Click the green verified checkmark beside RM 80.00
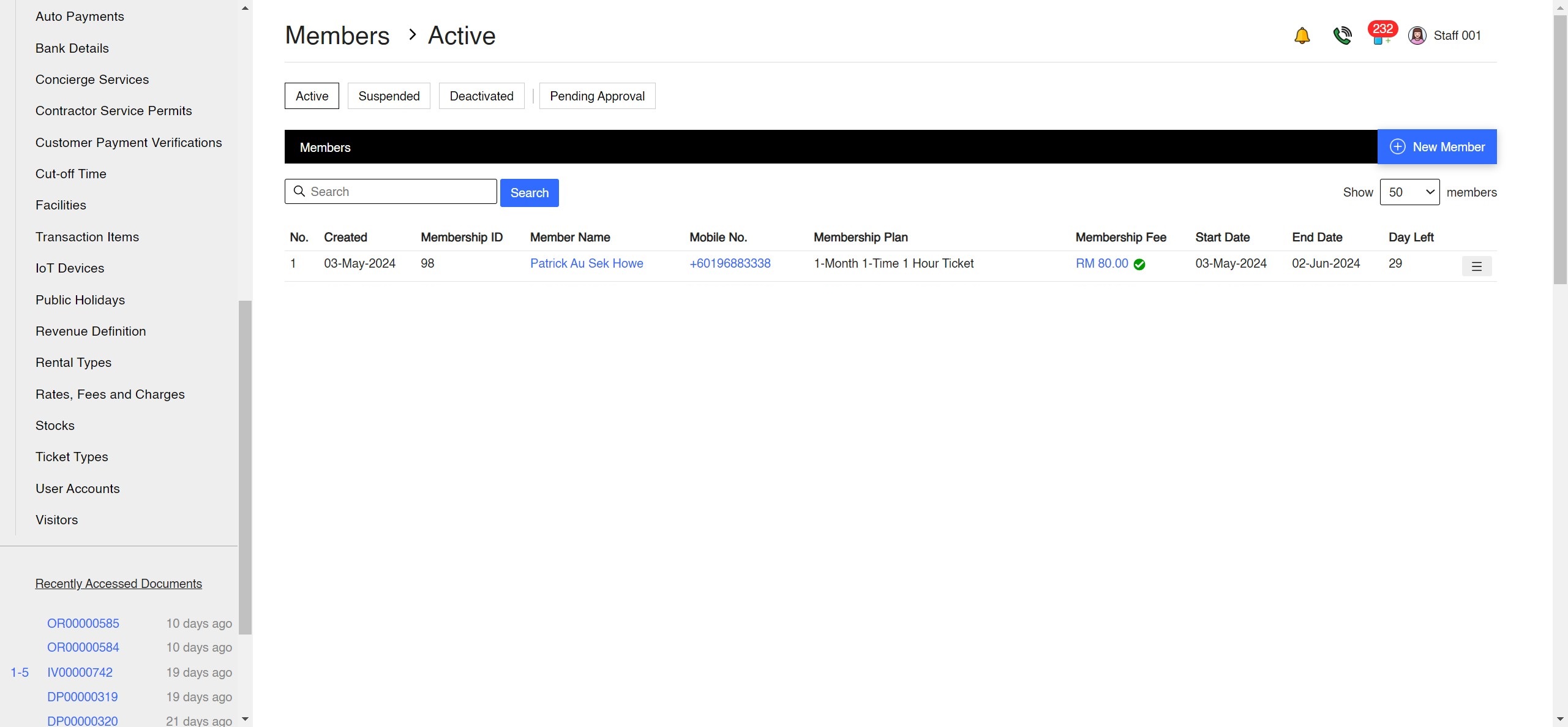 1139,264
